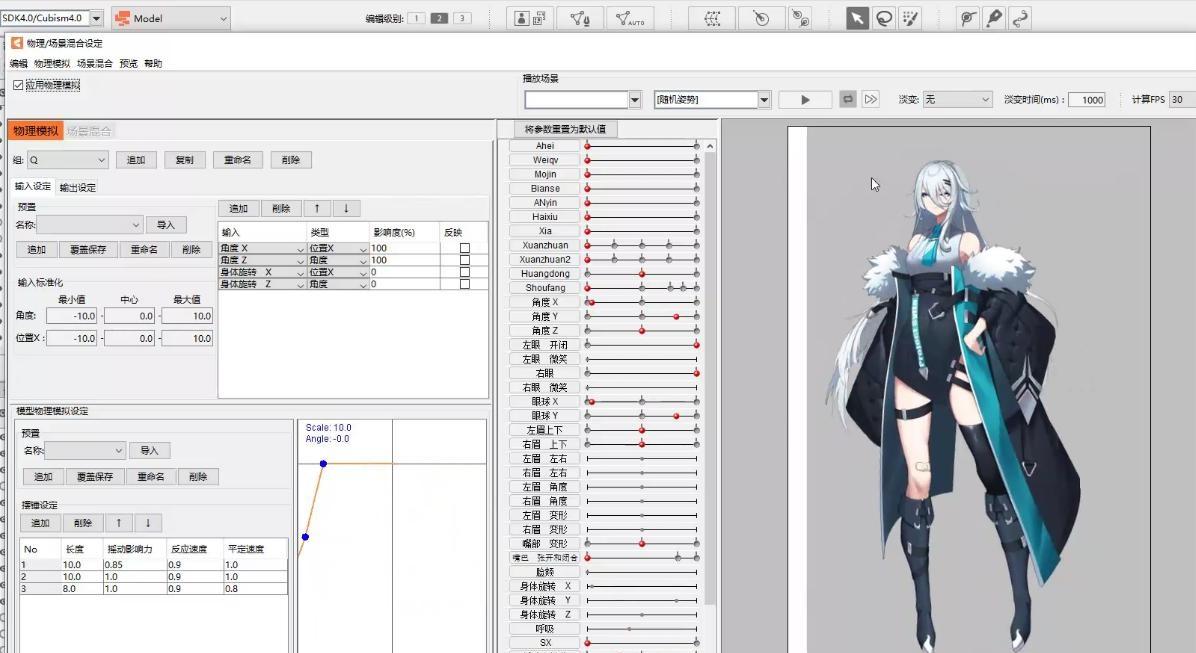This screenshot has height=653, width=1196.
Task: Open the 组 Q group dropdown
Action: [67, 160]
